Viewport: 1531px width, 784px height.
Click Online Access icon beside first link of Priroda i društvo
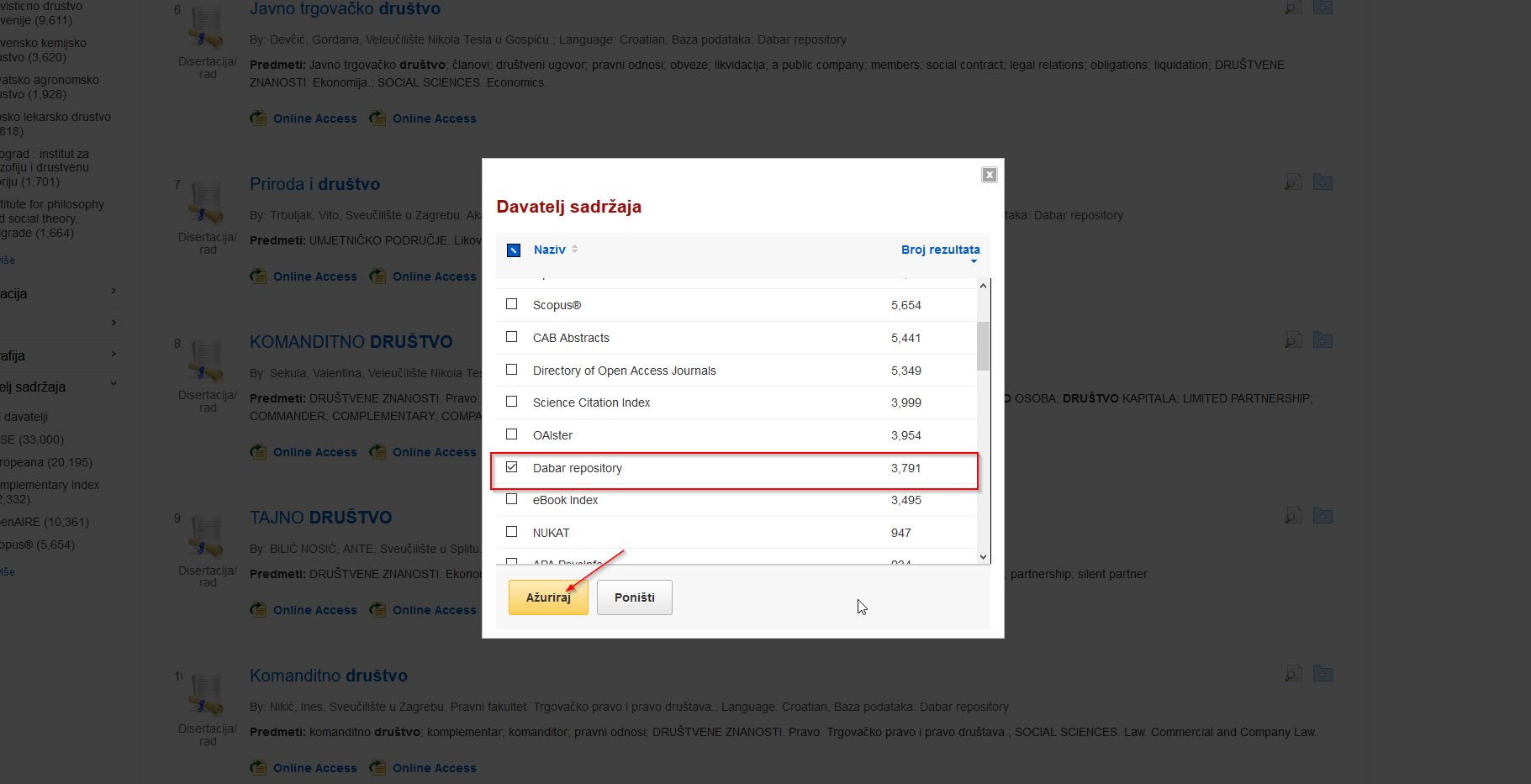tap(258, 276)
